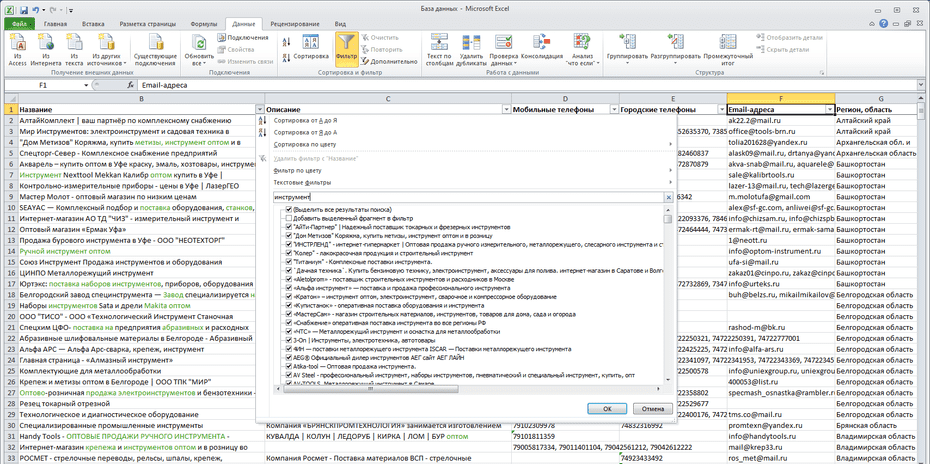This screenshot has width=930, height=464.
Task: Import data 'Из Access' icon
Action: coord(17,43)
